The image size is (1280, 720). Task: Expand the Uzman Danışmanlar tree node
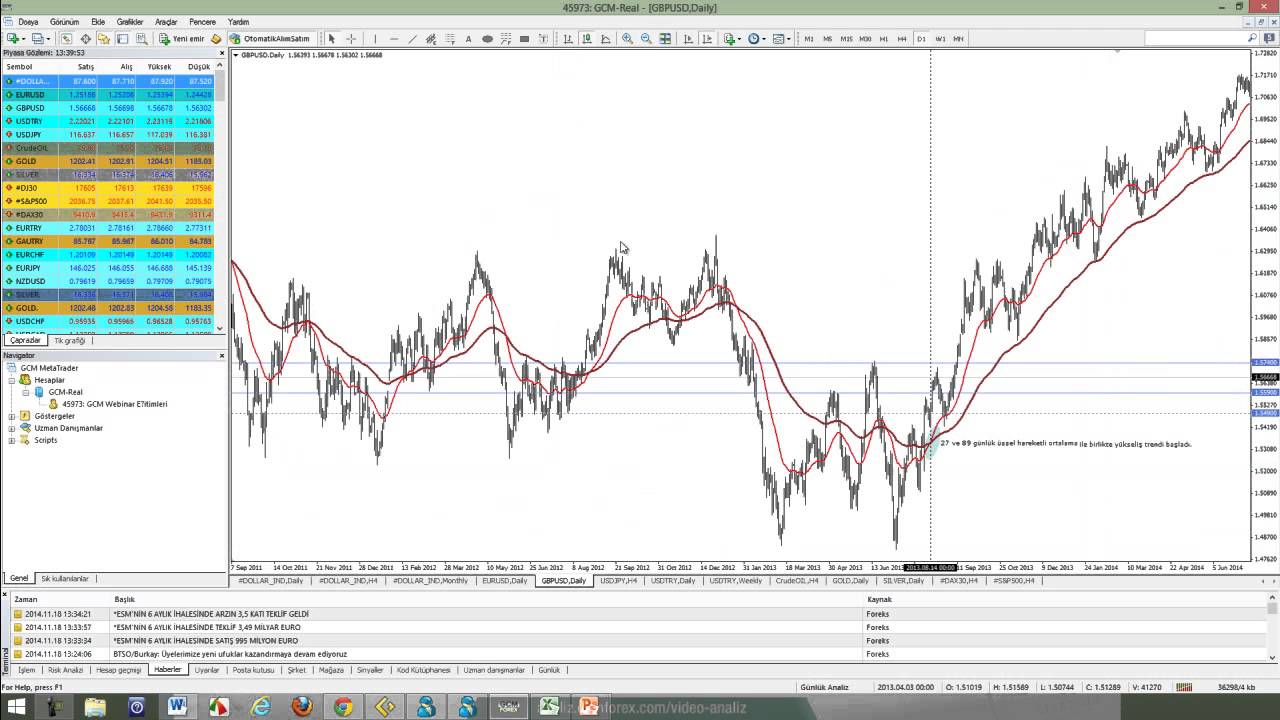pos(12,428)
